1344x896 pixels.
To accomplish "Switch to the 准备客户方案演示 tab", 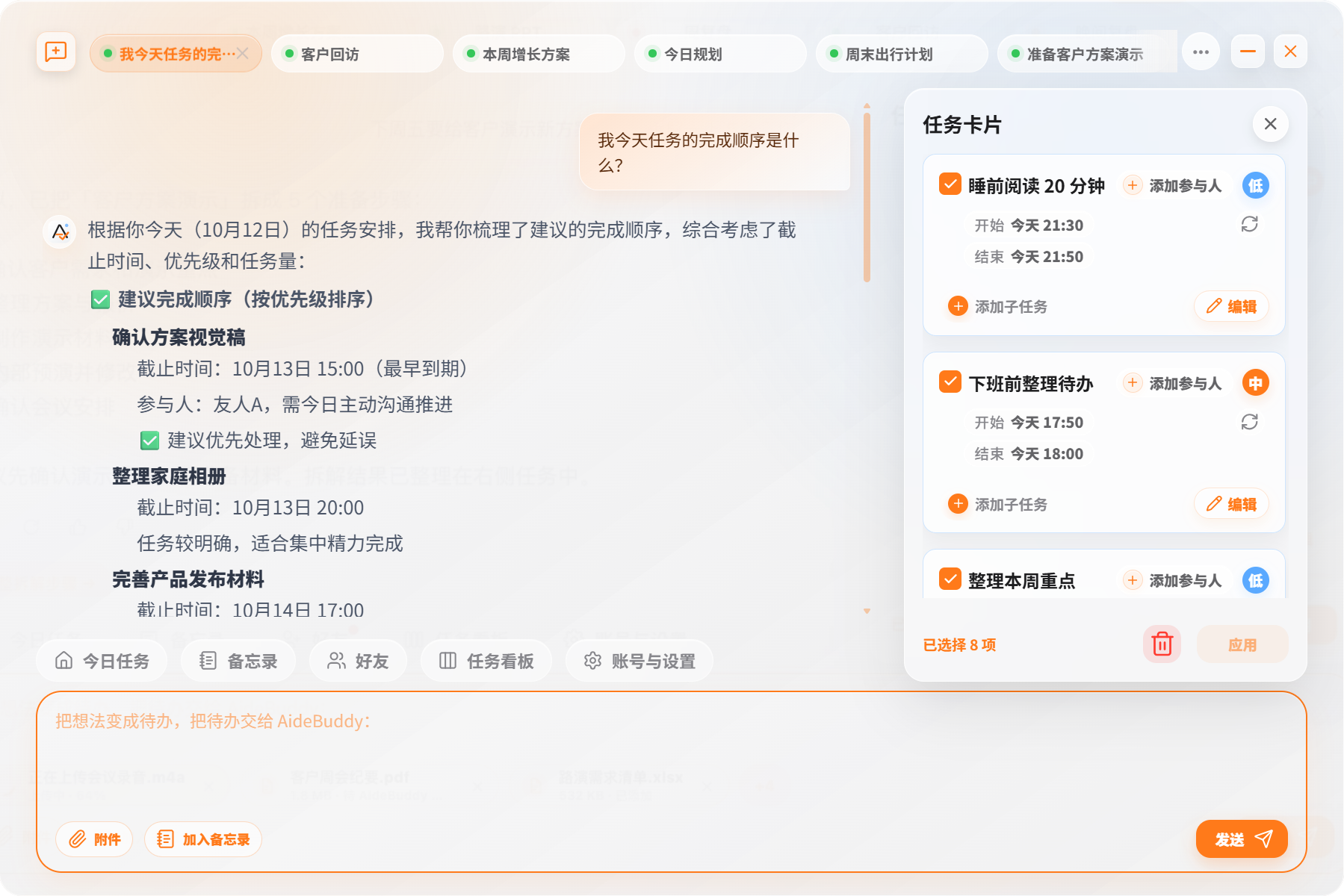I will (x=1087, y=54).
